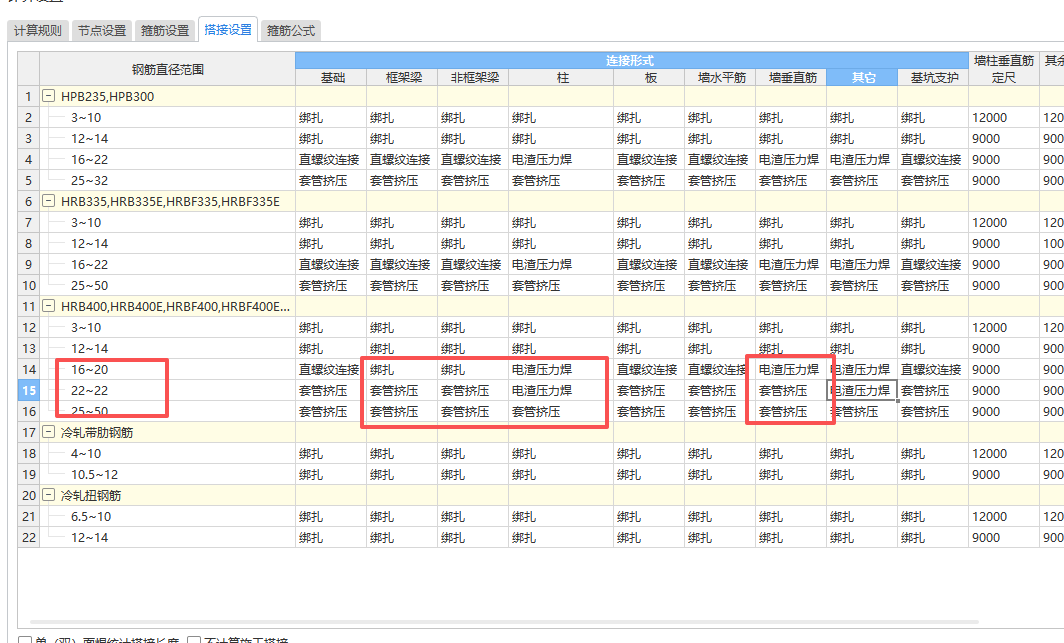
Task: Open the 节点设置 tab
Action: (x=102, y=31)
